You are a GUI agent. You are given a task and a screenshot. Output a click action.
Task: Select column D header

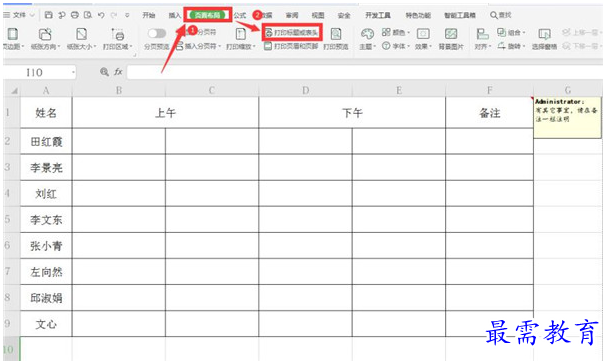305,91
